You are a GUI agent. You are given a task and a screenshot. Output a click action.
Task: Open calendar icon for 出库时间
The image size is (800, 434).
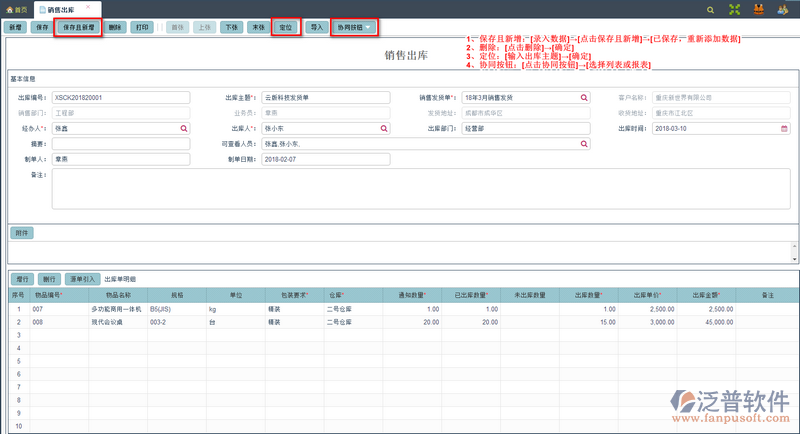coord(784,129)
